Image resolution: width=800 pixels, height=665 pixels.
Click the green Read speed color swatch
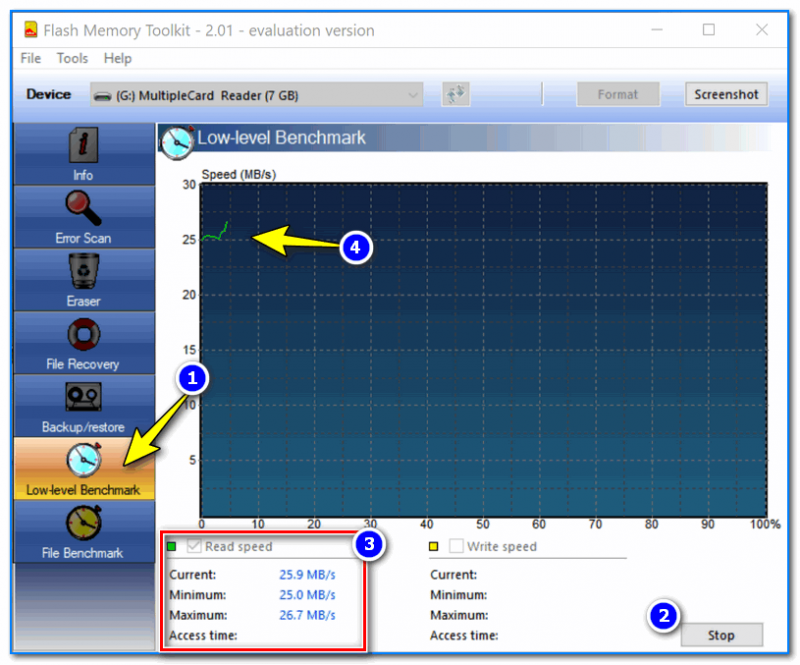[172, 547]
